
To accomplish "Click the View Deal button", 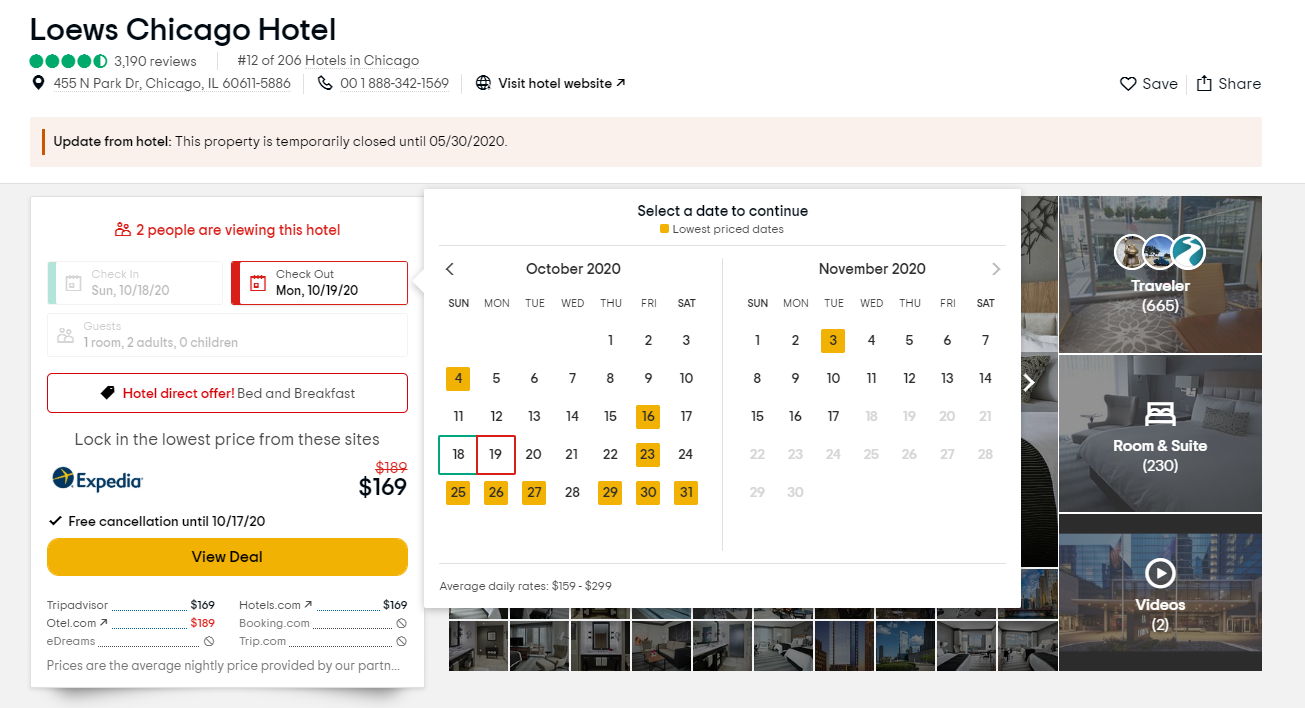I will [x=227, y=557].
